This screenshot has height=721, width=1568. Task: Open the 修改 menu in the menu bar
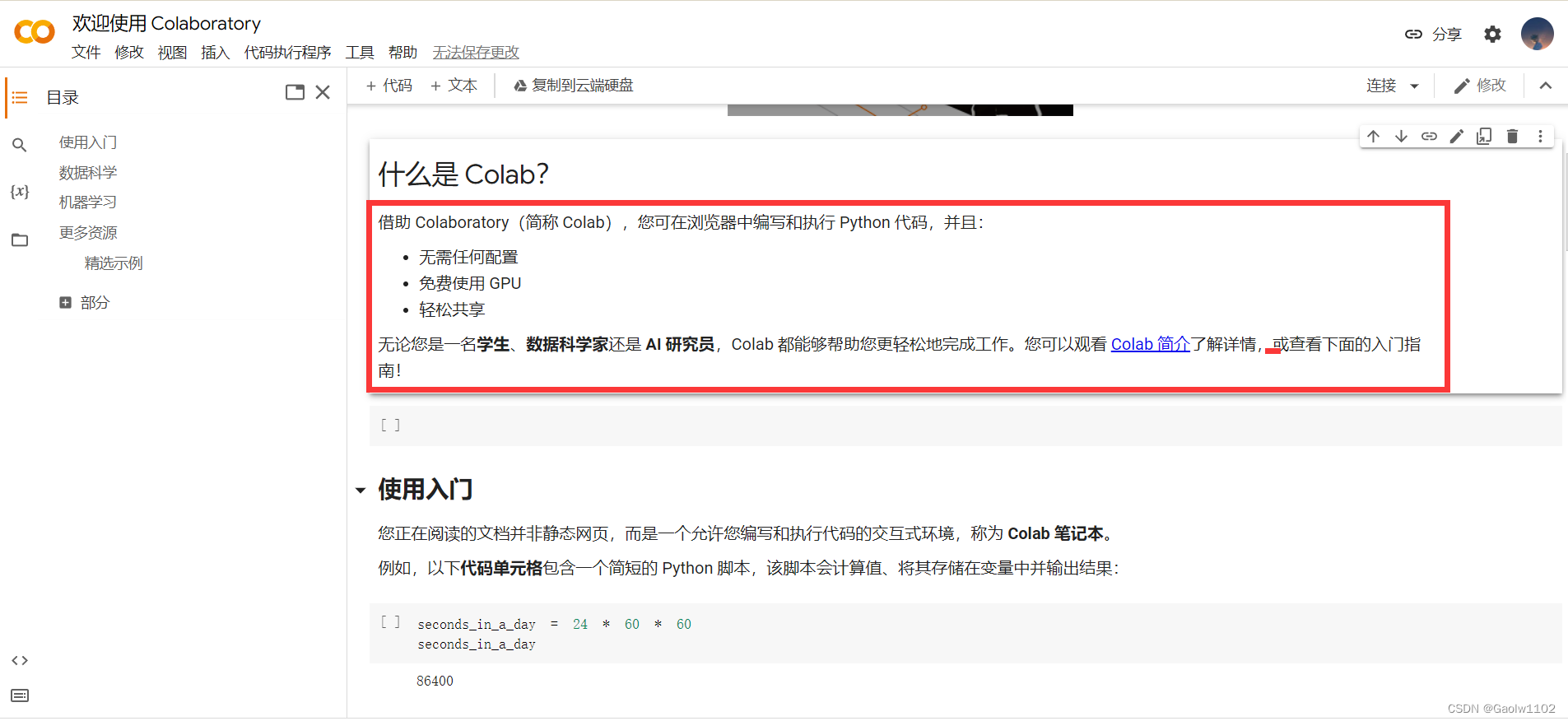click(129, 53)
